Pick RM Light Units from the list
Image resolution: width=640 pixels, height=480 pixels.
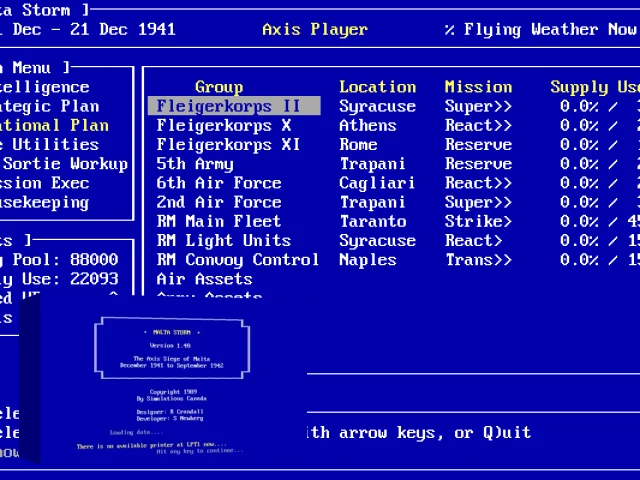224,240
